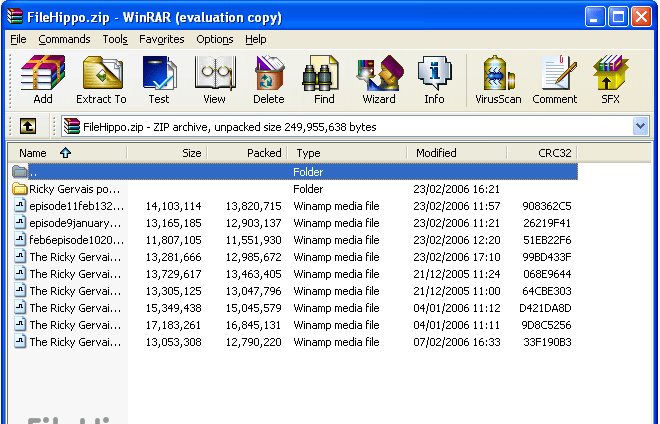Select file episode11feb132...
This screenshot has width=660, height=424.
(x=295, y=205)
